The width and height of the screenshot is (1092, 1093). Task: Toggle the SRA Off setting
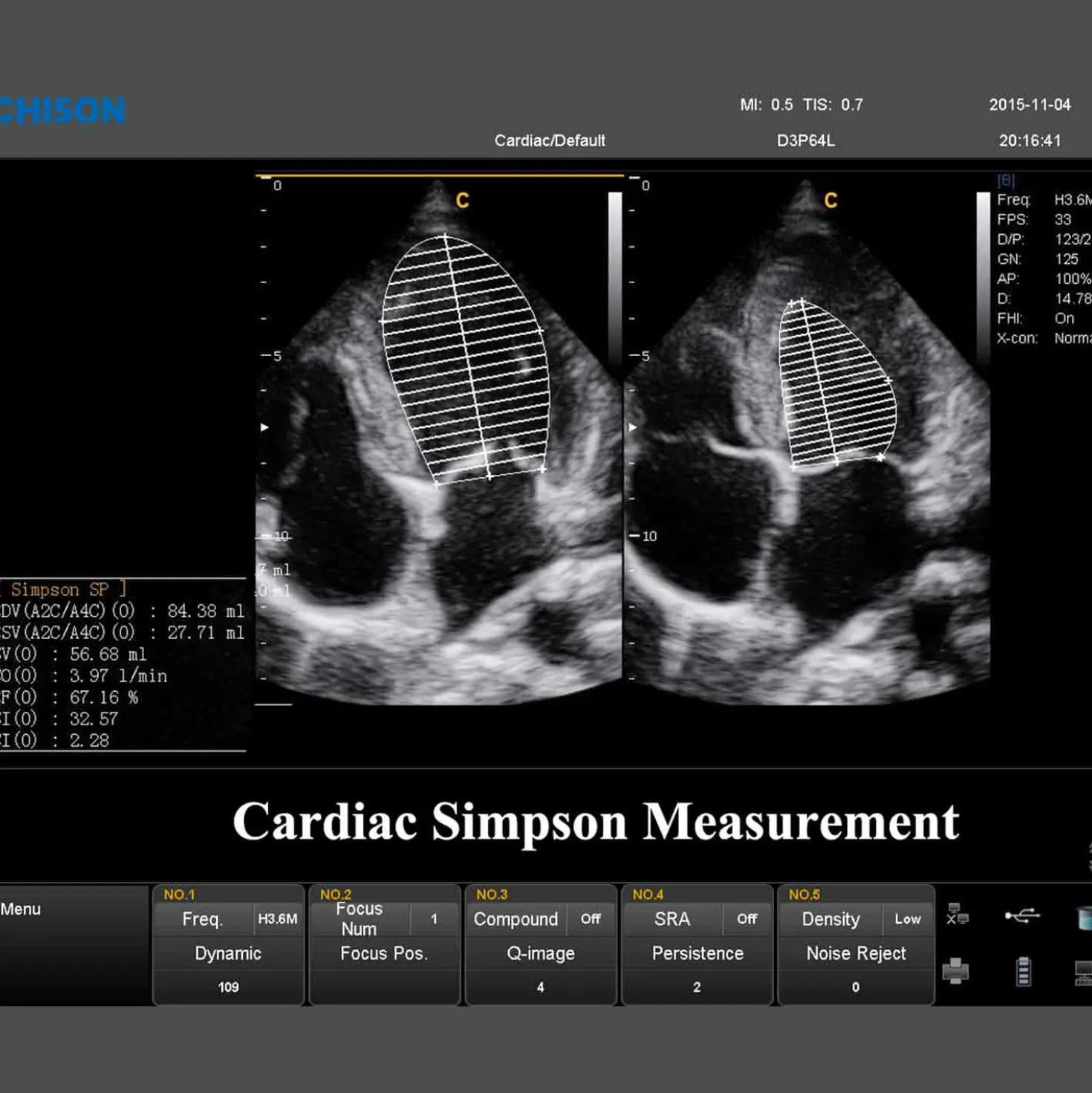point(747,919)
